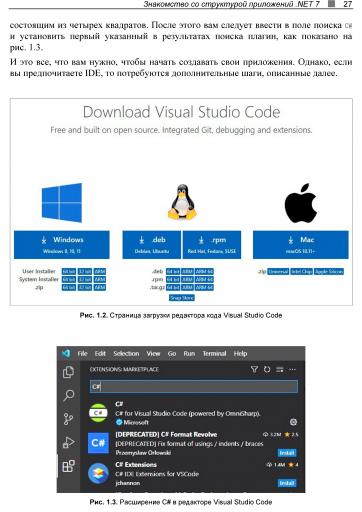Download the .deb package button
The height and width of the screenshot is (512, 362).
pos(152,245)
